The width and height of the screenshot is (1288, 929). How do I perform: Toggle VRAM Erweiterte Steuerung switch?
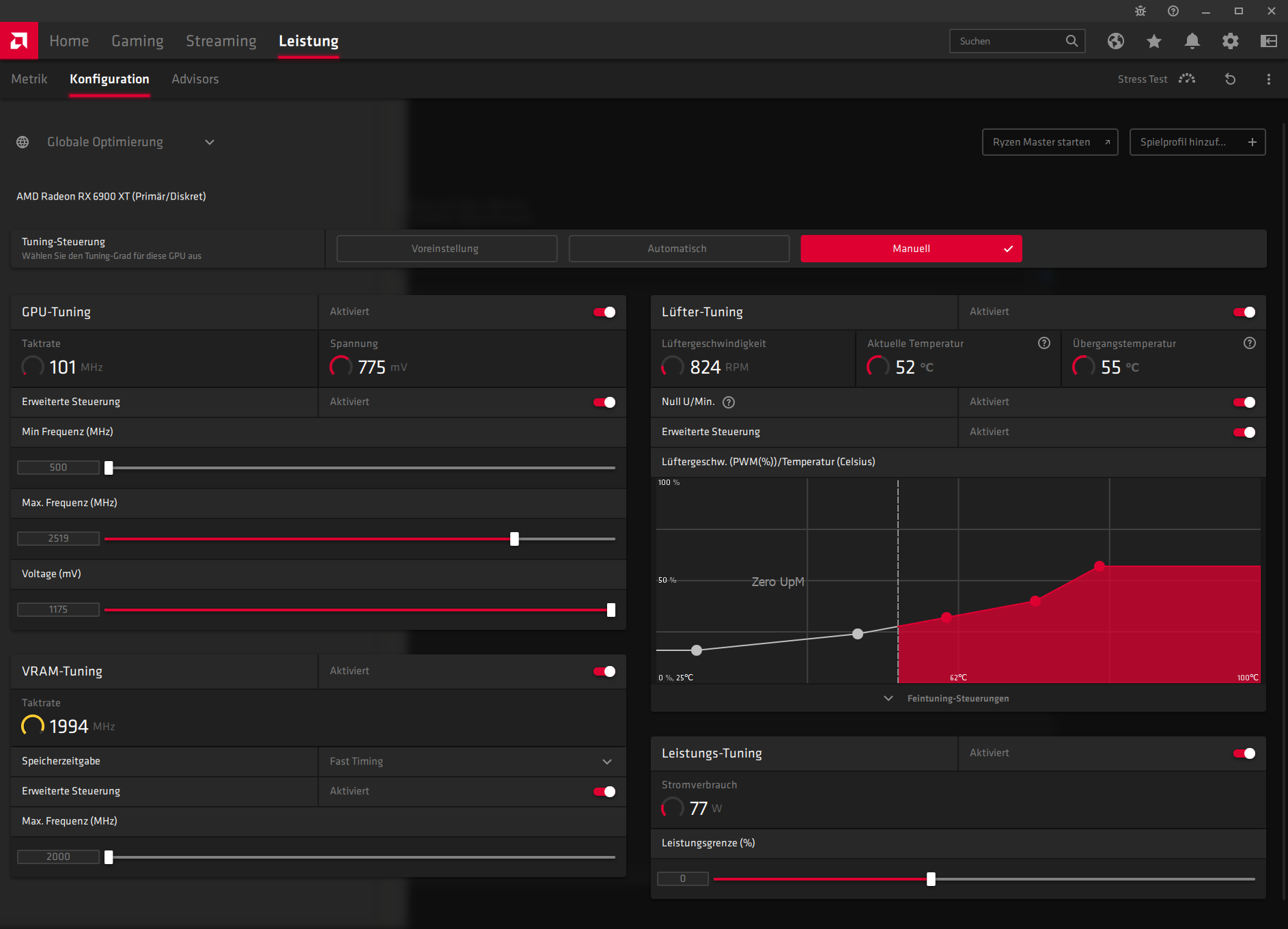[604, 792]
